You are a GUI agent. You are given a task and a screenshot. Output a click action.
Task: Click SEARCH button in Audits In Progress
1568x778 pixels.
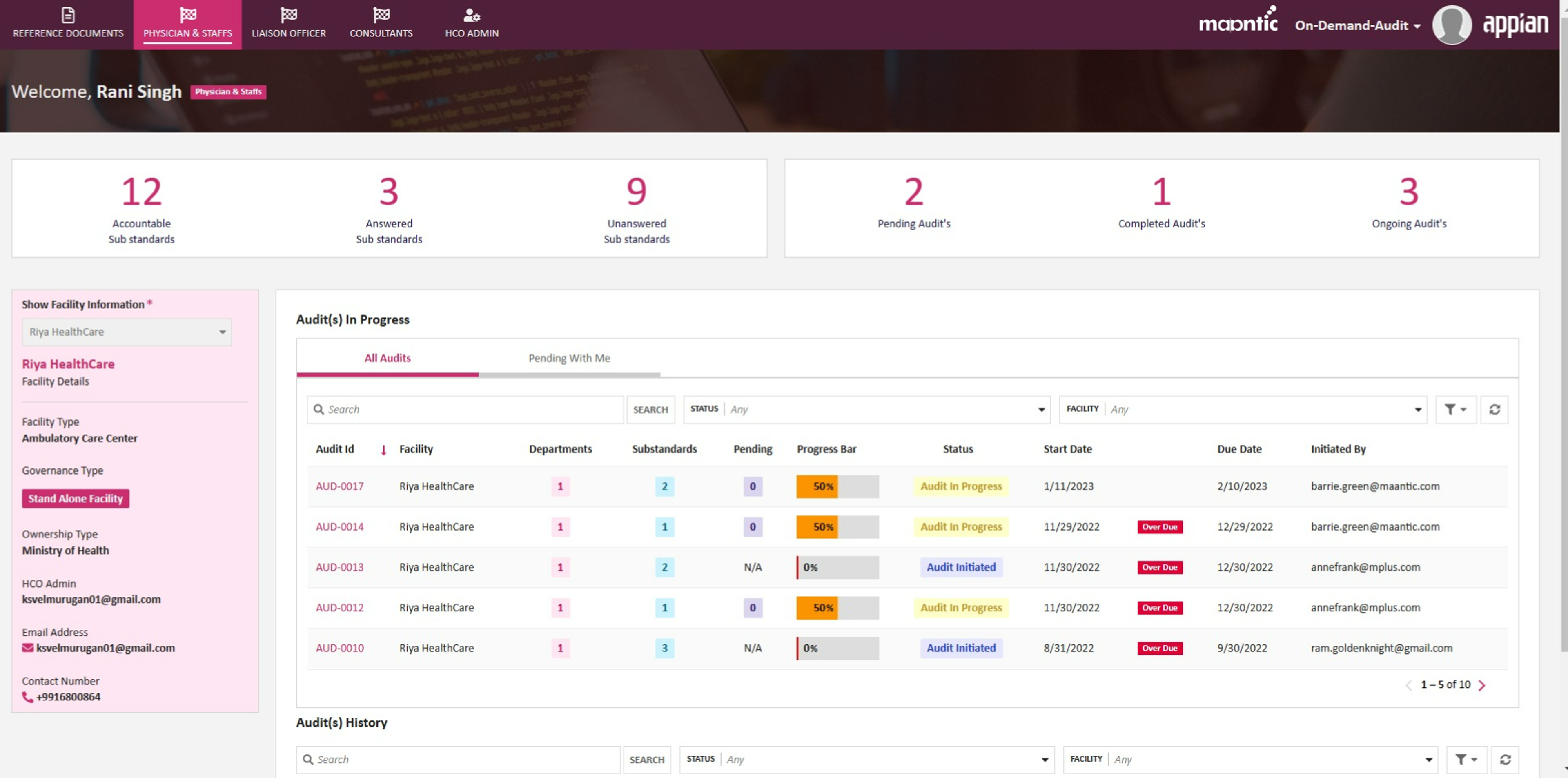[650, 409]
